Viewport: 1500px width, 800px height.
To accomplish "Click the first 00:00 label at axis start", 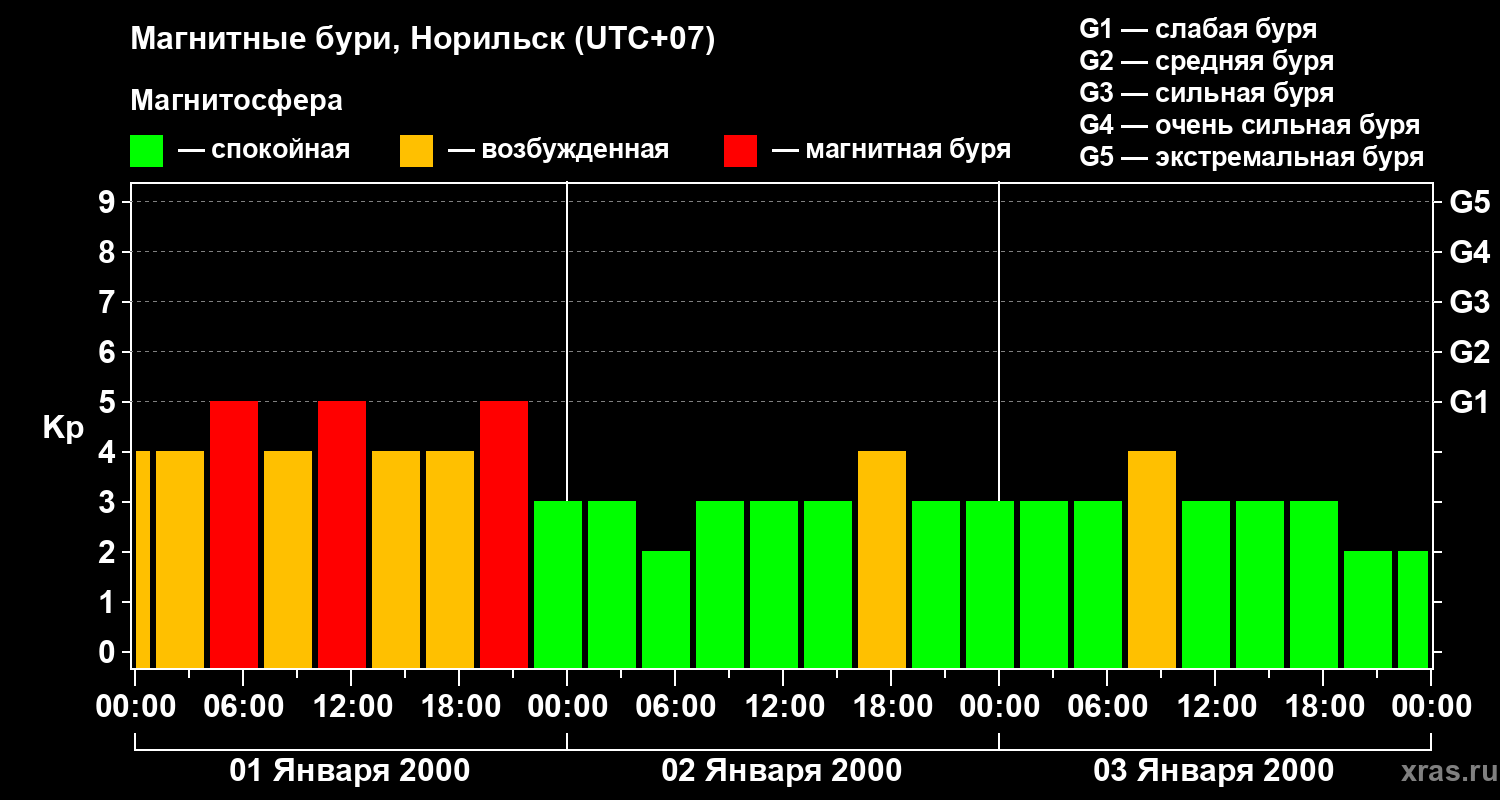I will 135,707.
